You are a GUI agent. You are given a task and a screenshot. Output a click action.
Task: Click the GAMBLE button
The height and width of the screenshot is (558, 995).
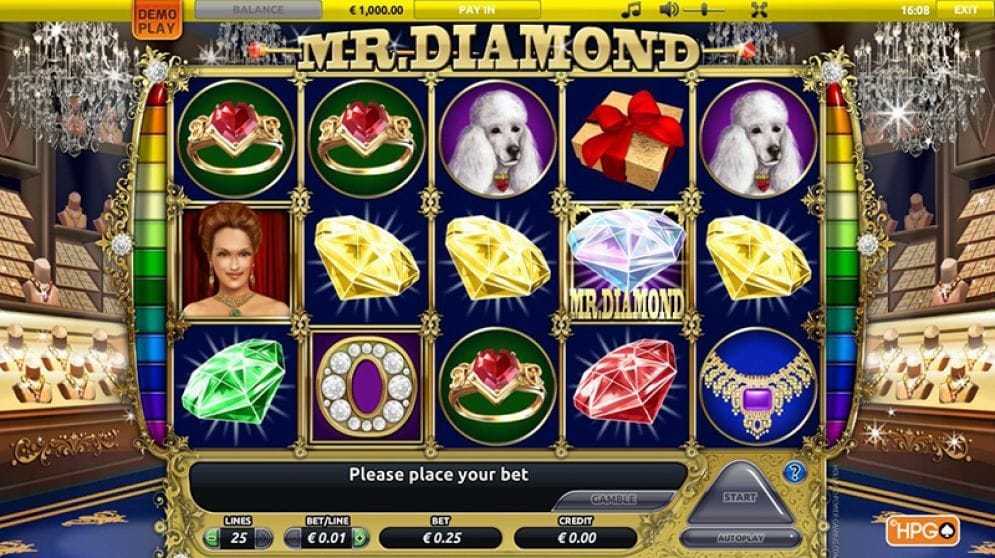click(x=612, y=500)
